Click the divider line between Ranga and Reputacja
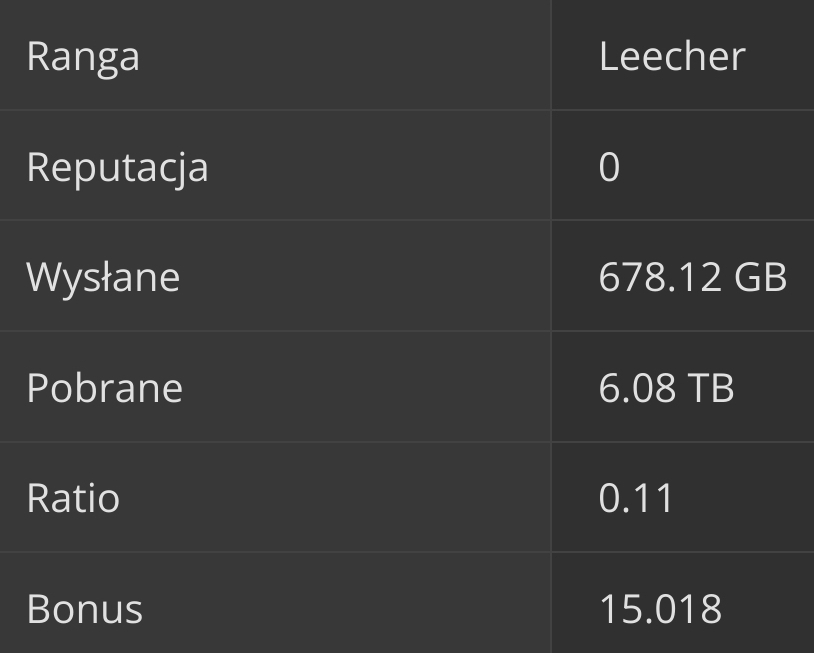 coord(275,110)
